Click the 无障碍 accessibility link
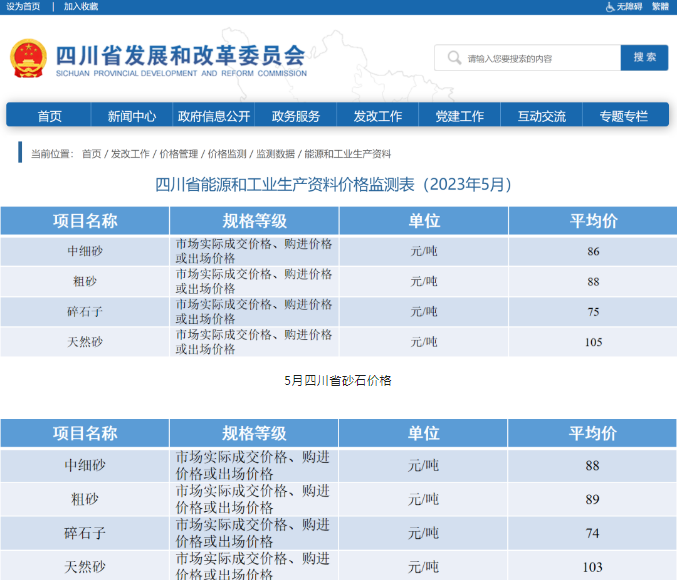 pos(628,7)
